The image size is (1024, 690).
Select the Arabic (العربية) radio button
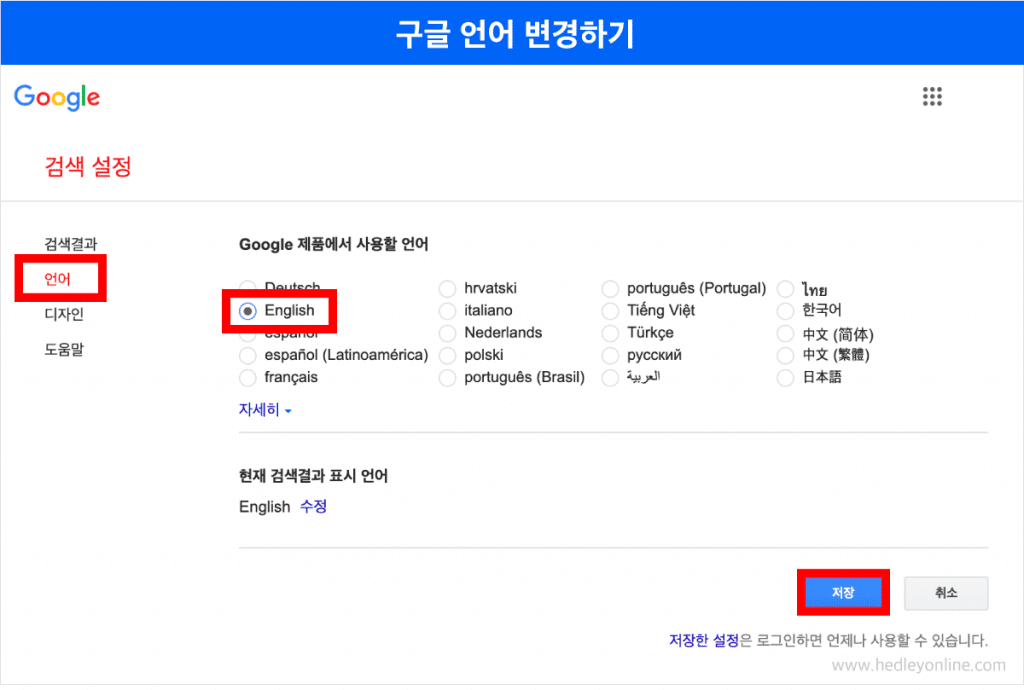[610, 378]
